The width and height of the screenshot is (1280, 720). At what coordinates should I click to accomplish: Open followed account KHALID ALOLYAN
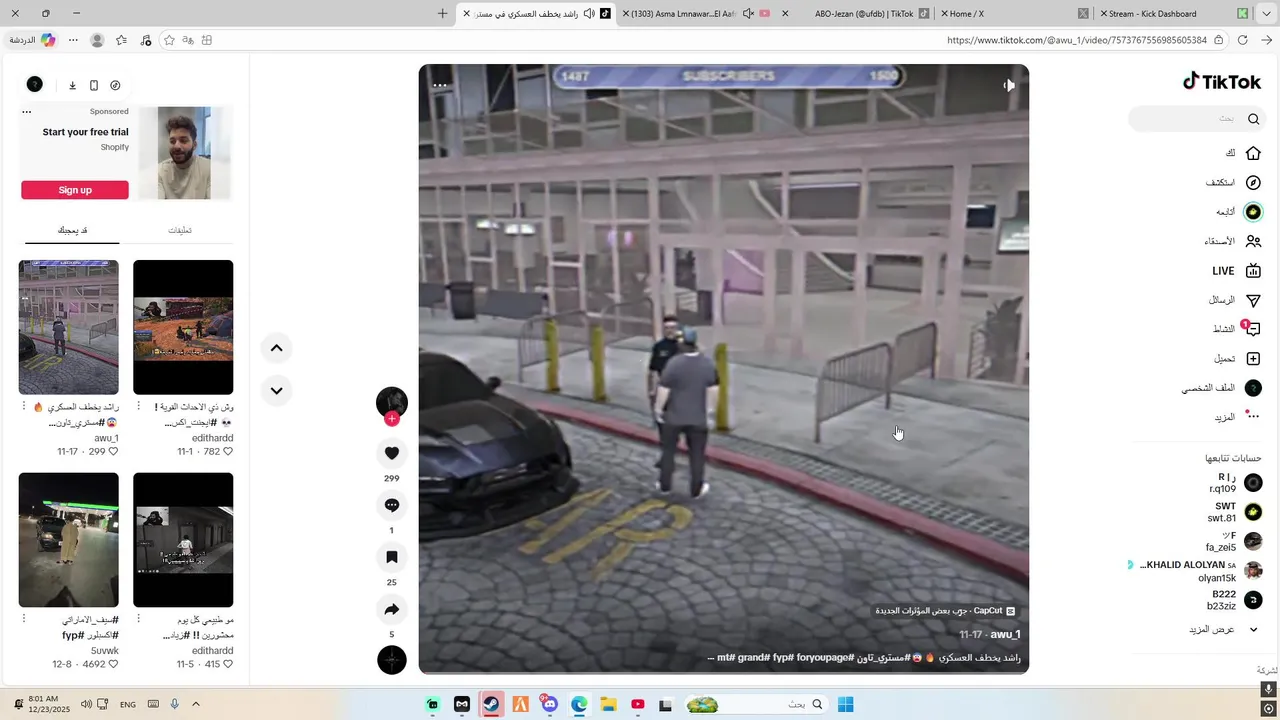1196,571
